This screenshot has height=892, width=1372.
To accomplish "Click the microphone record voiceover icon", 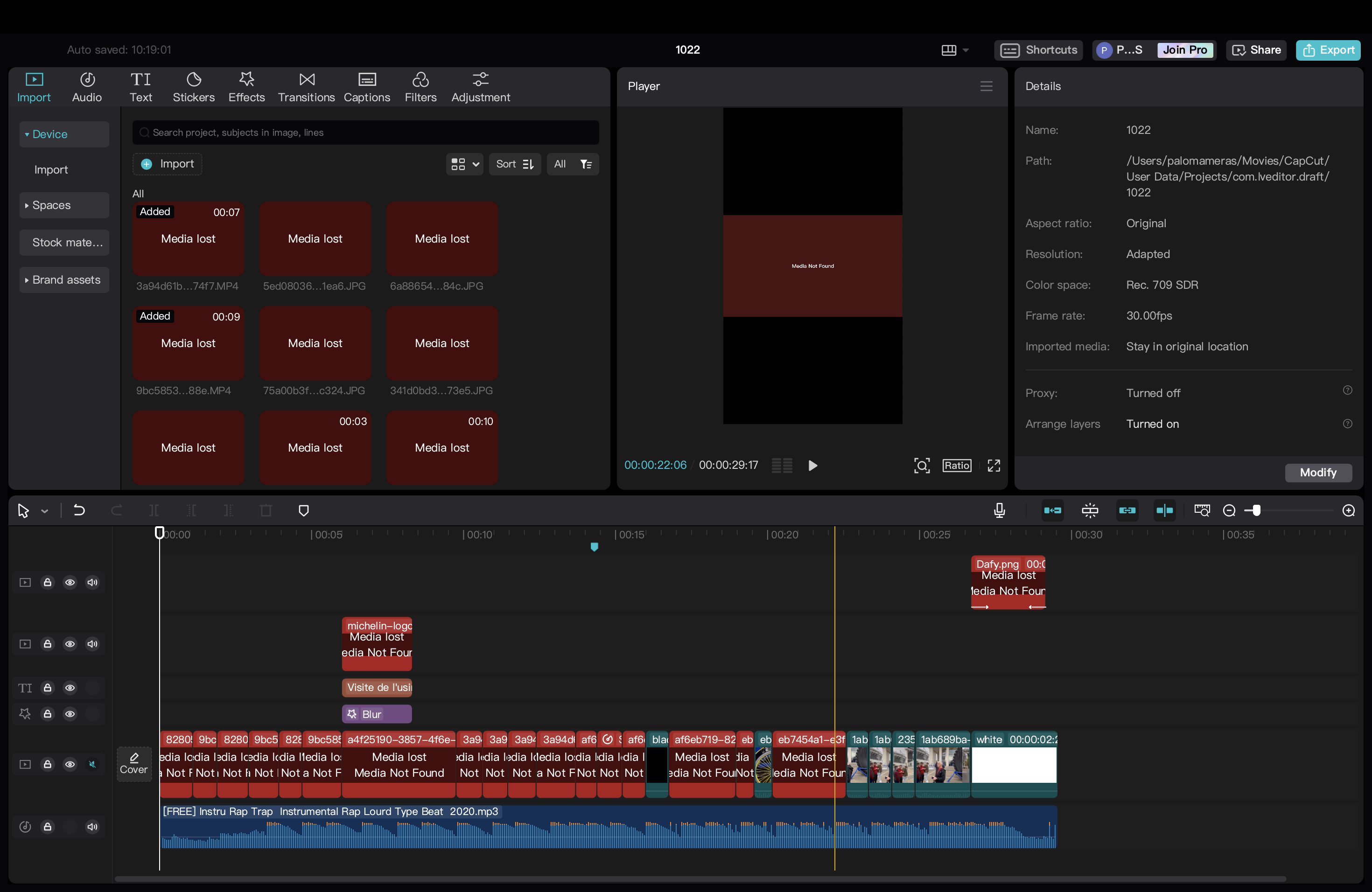I will pyautogui.click(x=999, y=510).
